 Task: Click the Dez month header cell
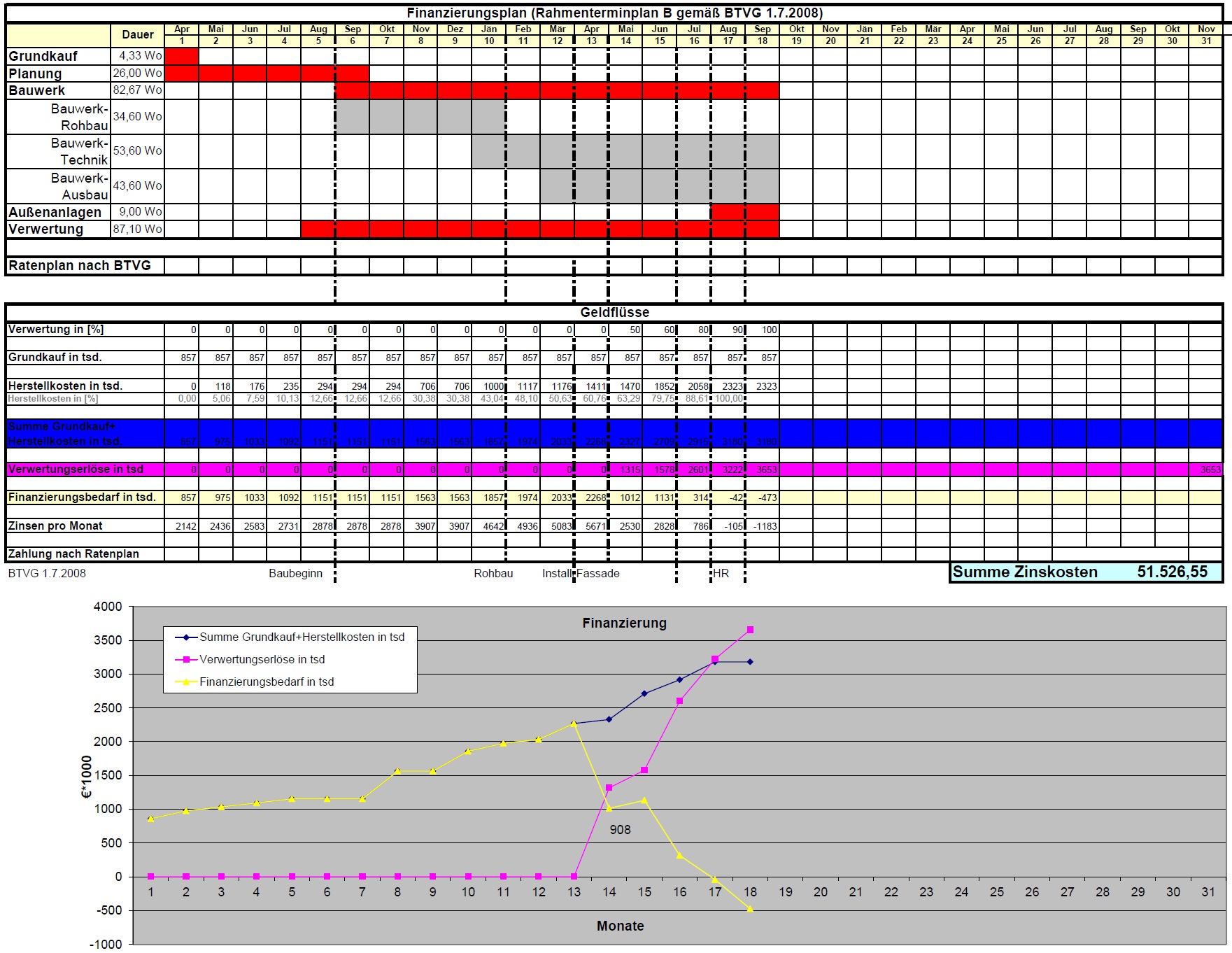point(455,29)
